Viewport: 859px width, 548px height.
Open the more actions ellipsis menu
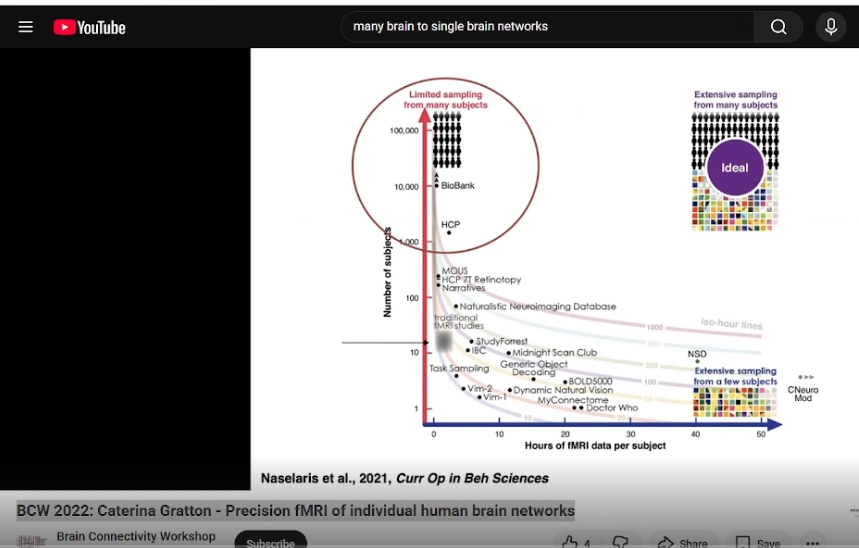[x=812, y=541]
